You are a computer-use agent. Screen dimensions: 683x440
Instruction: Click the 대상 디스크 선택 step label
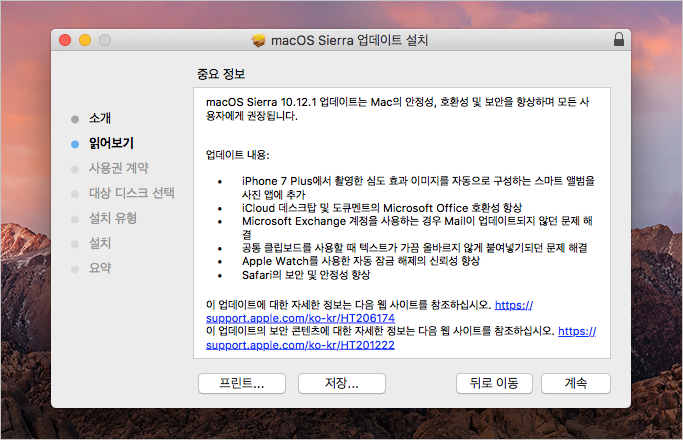132,193
